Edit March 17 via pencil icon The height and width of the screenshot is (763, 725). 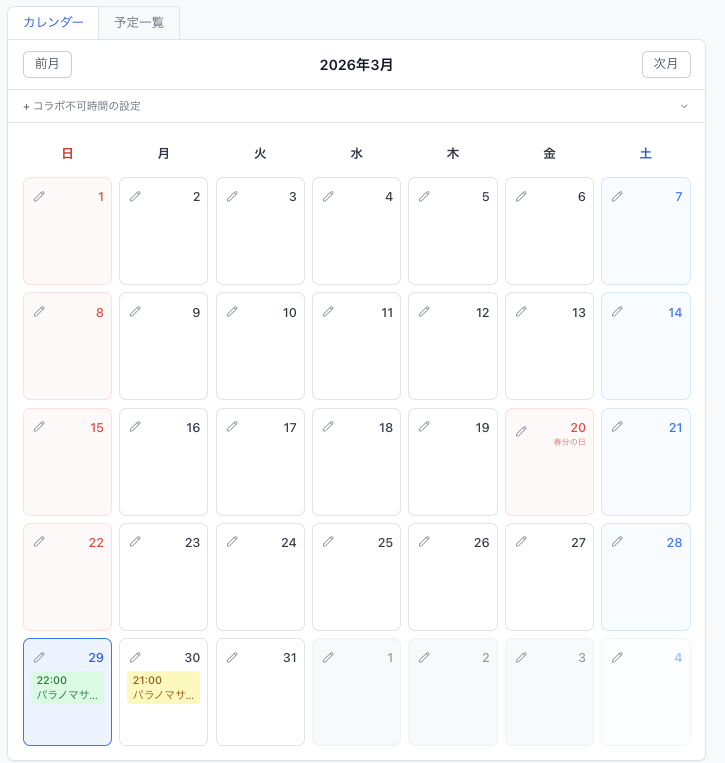[x=232, y=427]
